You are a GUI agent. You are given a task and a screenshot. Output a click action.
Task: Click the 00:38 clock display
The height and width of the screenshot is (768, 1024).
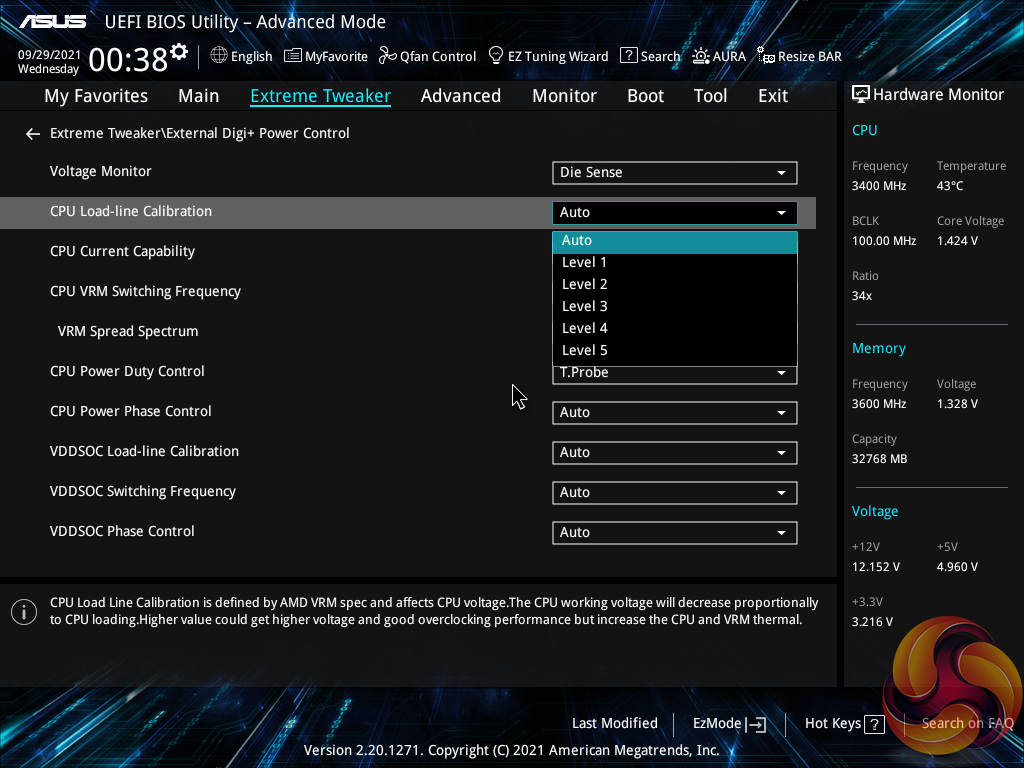128,60
